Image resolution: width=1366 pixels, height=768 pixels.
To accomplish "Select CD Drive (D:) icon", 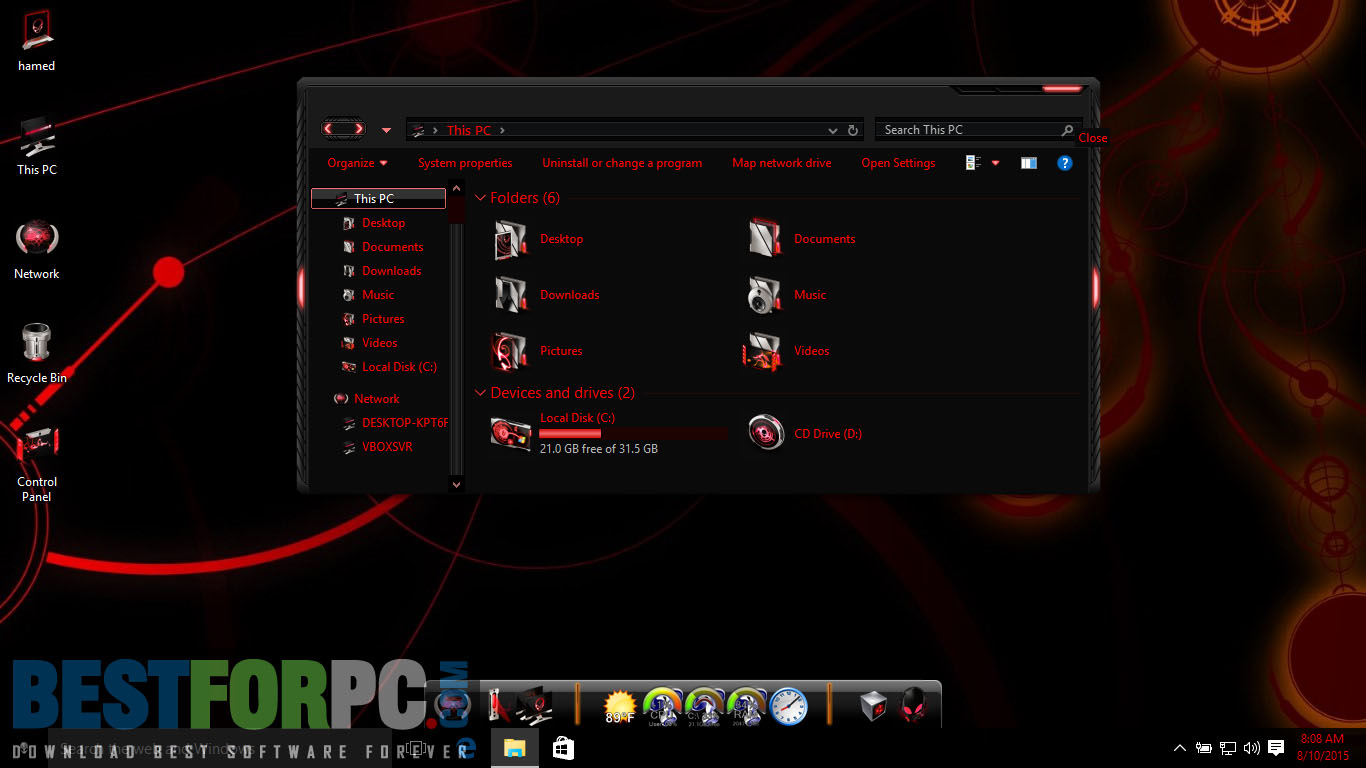I will tap(766, 433).
